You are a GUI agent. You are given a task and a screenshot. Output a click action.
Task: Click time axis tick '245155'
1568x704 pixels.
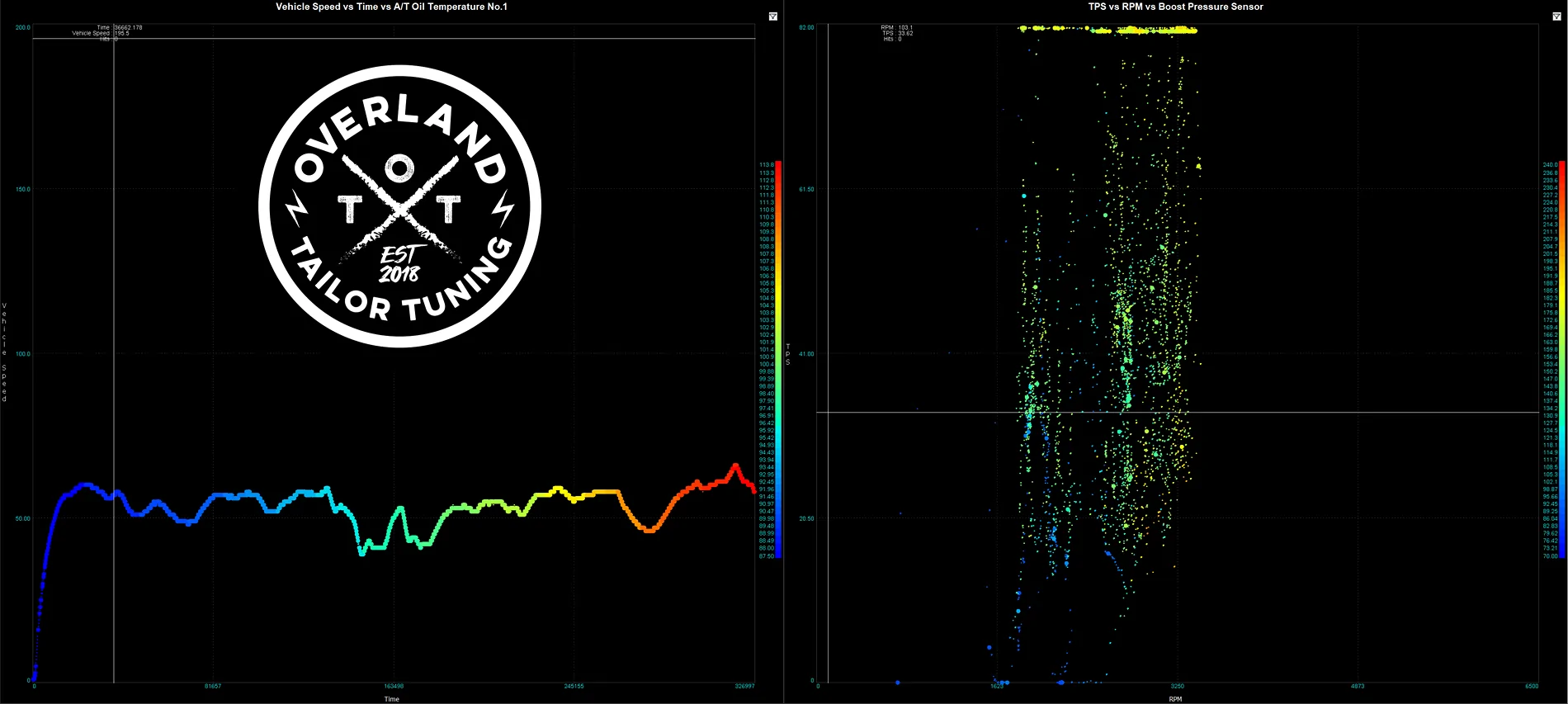click(574, 686)
